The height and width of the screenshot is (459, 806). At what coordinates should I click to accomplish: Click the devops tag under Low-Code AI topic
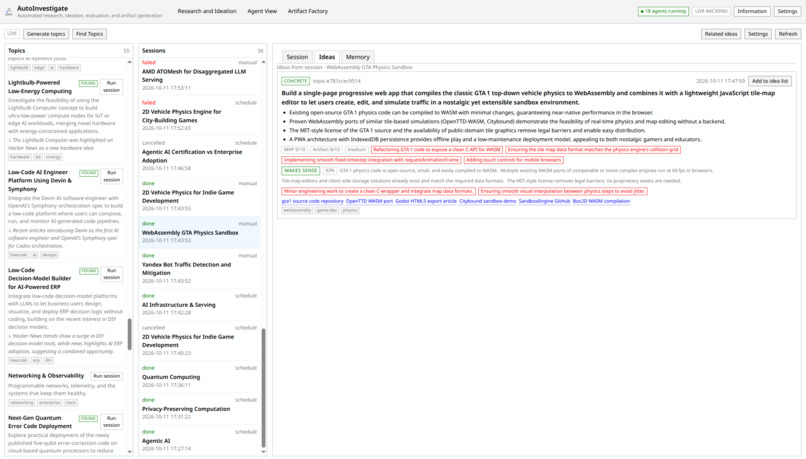click(x=49, y=255)
